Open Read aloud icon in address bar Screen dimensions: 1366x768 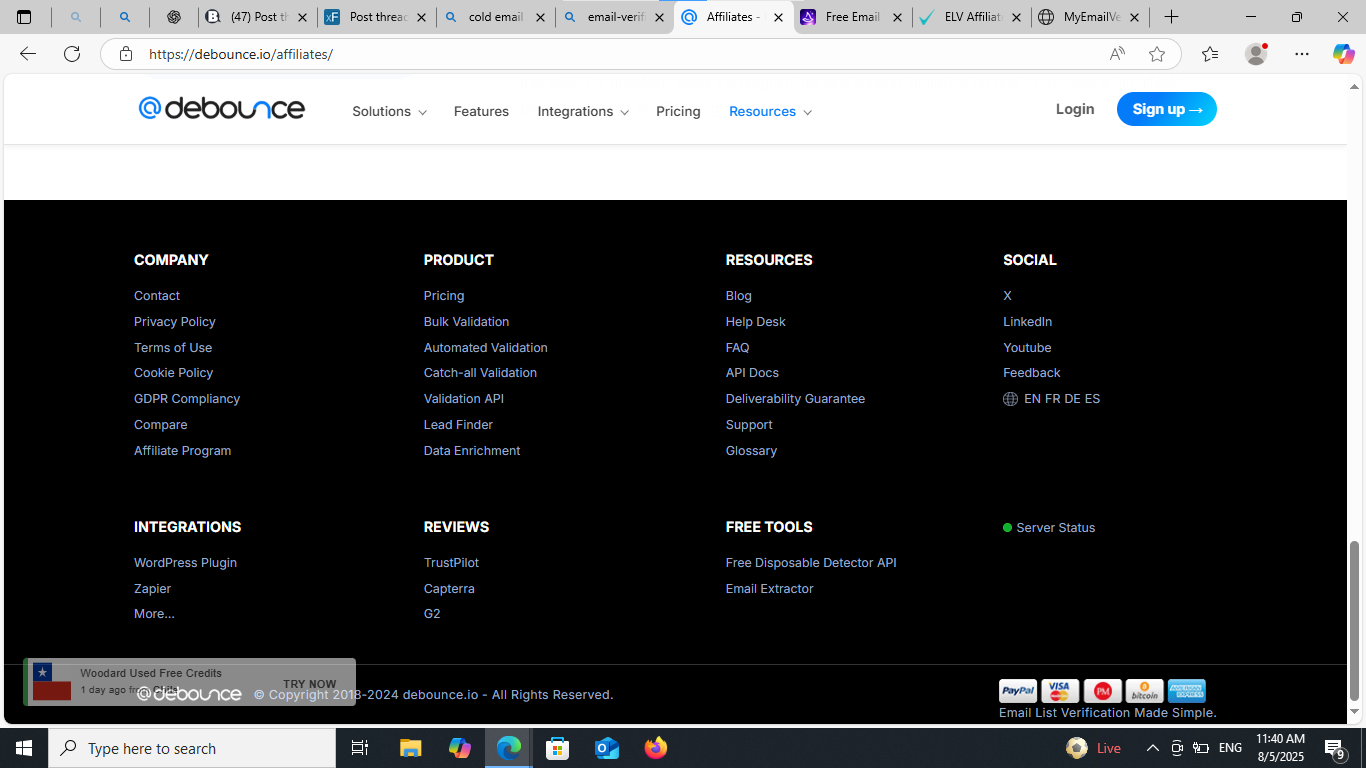1117,54
